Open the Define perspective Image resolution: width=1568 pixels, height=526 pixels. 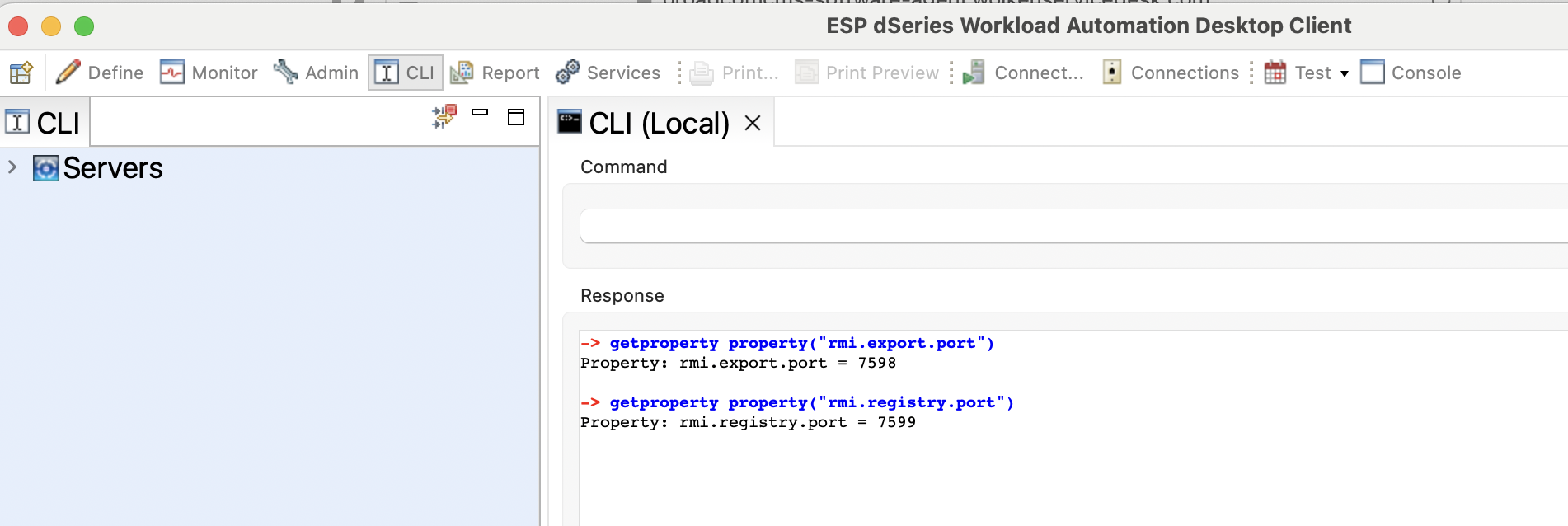coord(100,73)
